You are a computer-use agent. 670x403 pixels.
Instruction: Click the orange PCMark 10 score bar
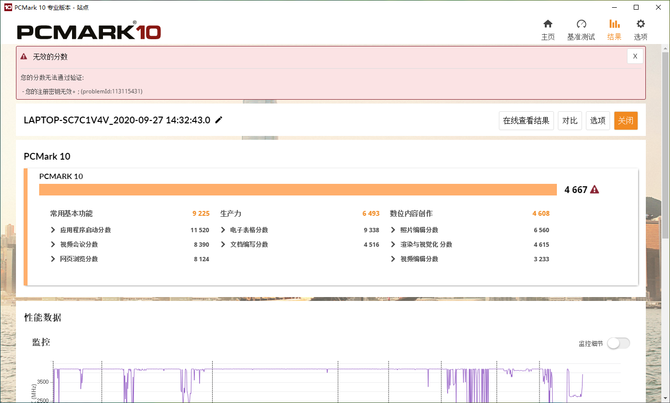[x=297, y=189]
